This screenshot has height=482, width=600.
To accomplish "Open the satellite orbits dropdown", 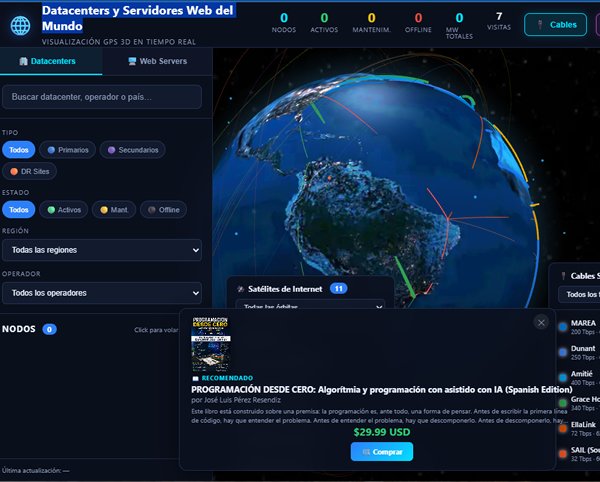I will [310, 305].
